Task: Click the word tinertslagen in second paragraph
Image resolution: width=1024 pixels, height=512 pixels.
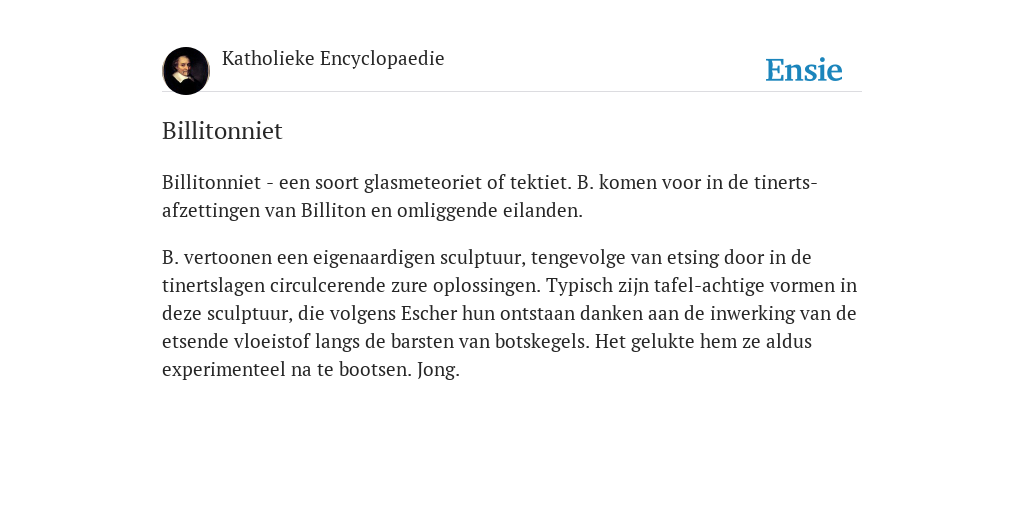Action: 214,286
